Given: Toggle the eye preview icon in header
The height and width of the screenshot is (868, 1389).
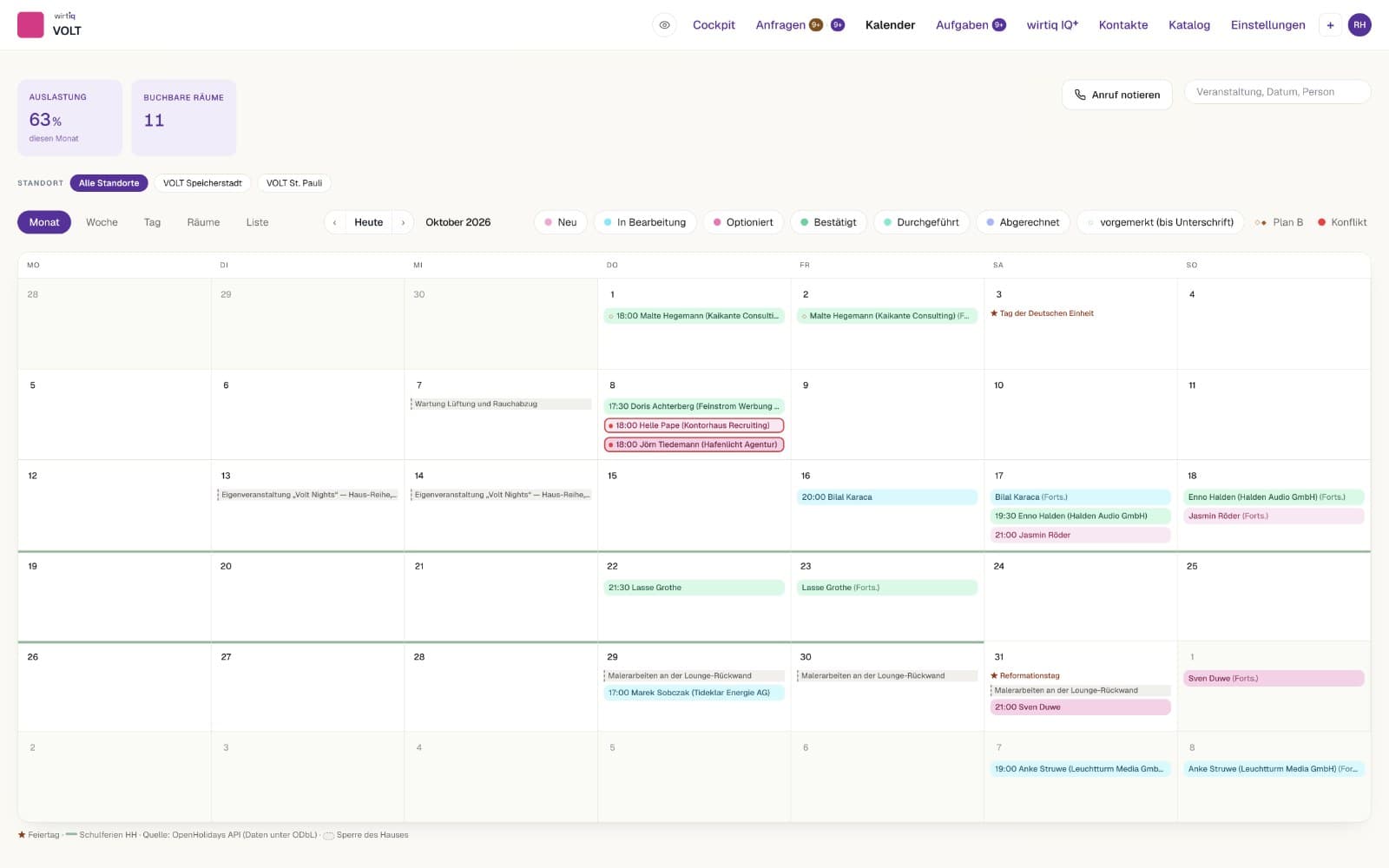Looking at the screenshot, I should pos(664,25).
